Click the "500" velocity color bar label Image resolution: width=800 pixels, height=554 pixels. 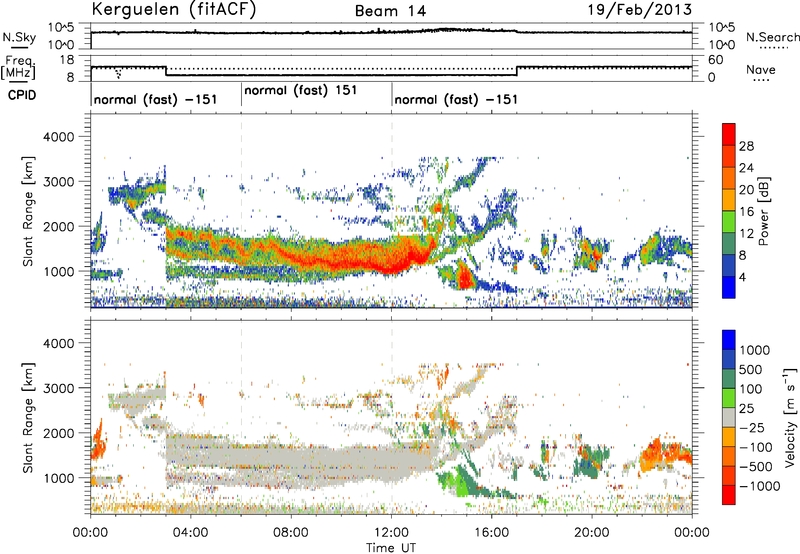(x=751, y=369)
